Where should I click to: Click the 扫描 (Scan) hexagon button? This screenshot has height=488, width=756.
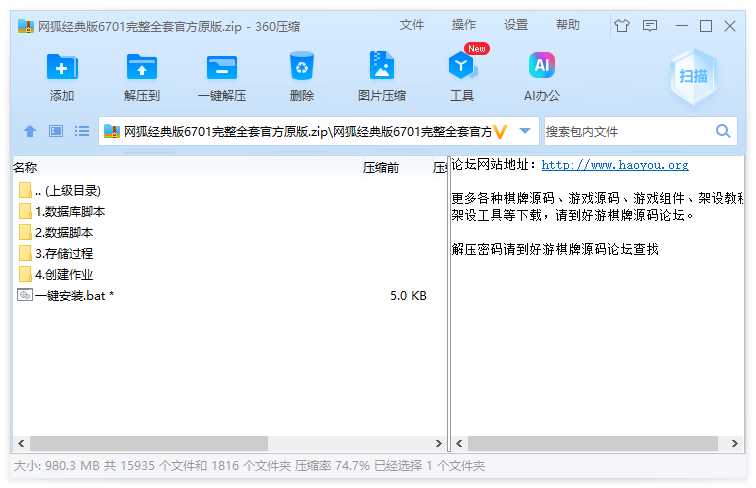693,76
